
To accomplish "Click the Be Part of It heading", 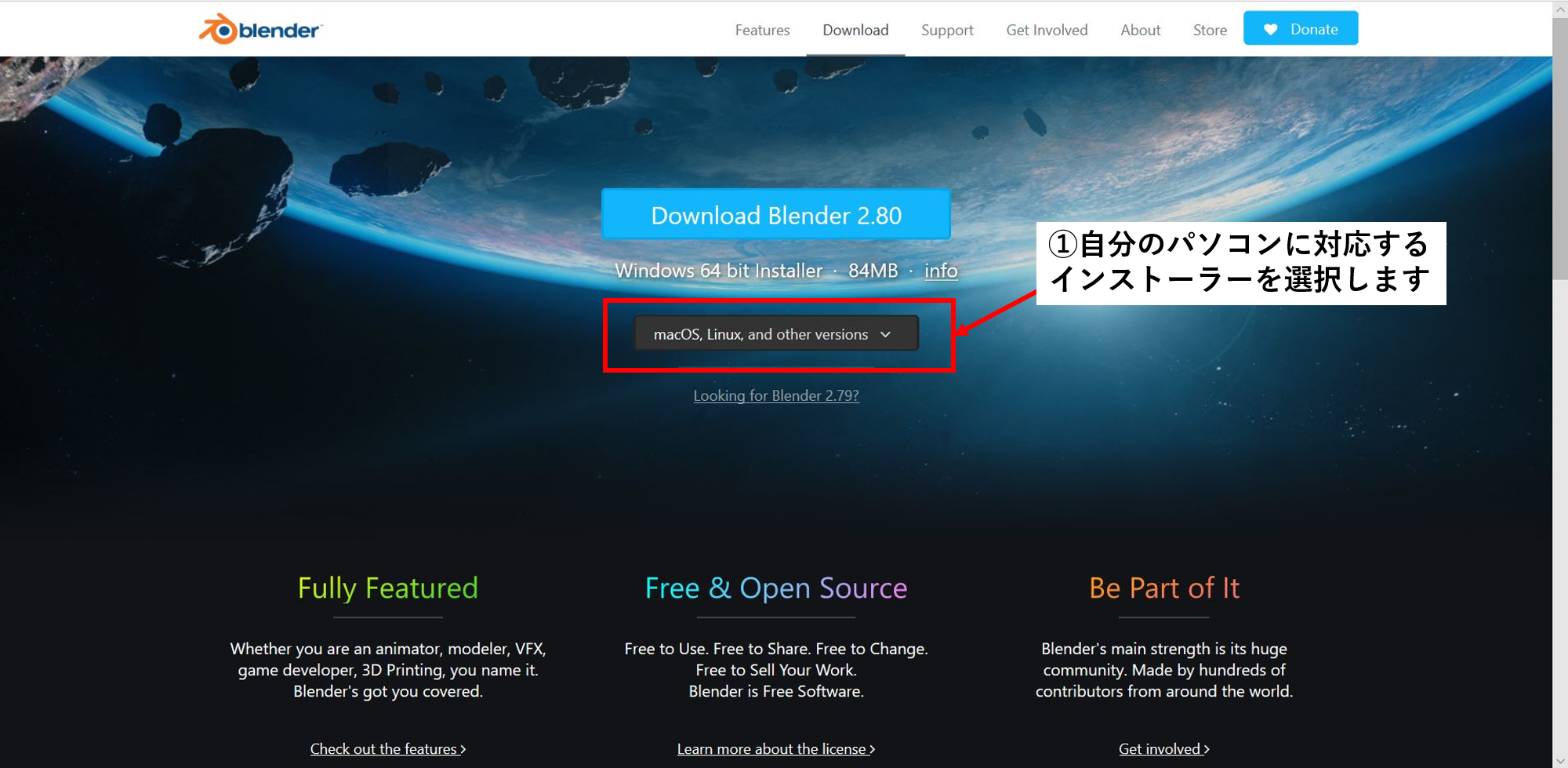I will (1164, 588).
